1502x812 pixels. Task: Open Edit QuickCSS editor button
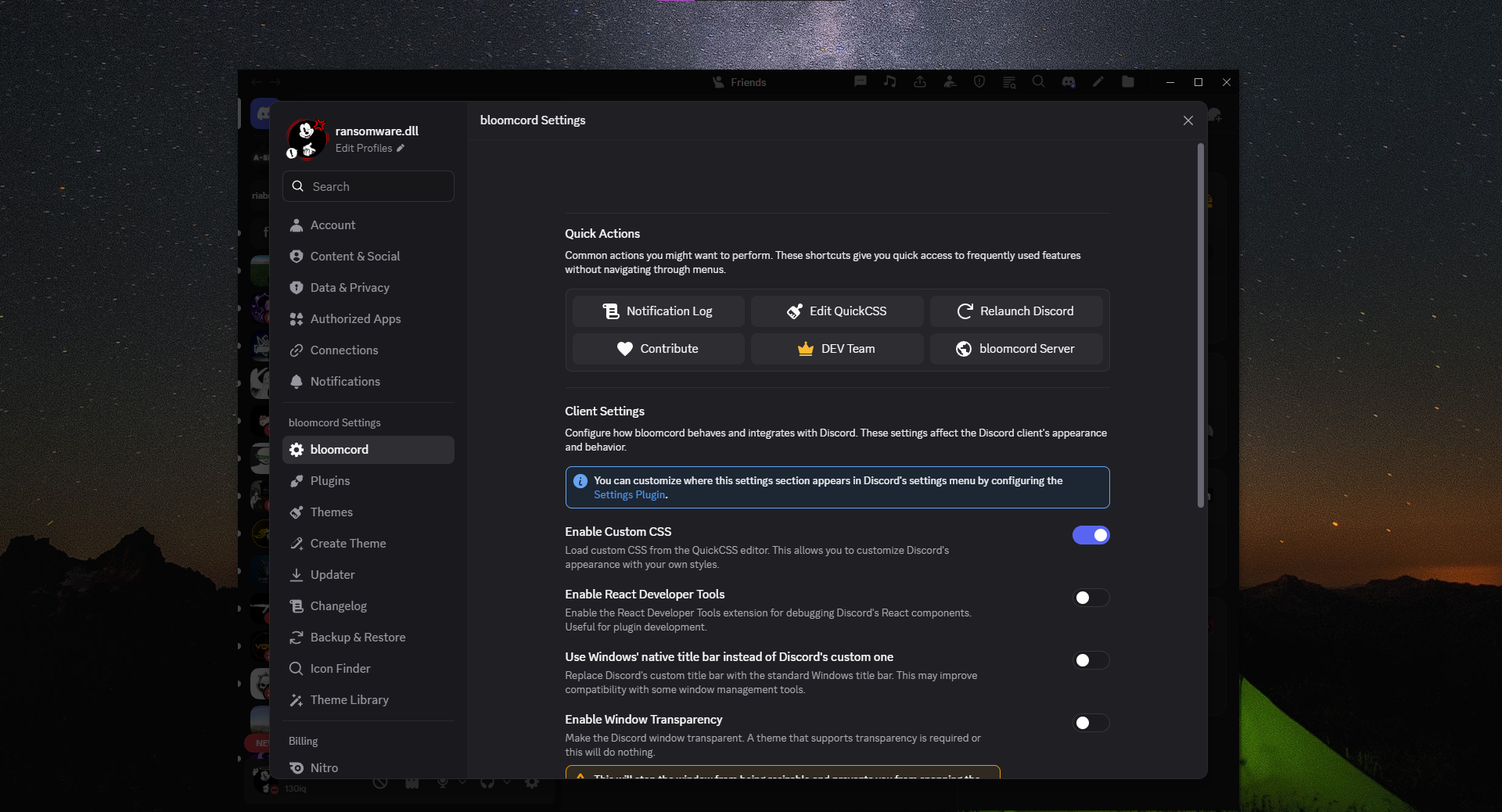[837, 311]
